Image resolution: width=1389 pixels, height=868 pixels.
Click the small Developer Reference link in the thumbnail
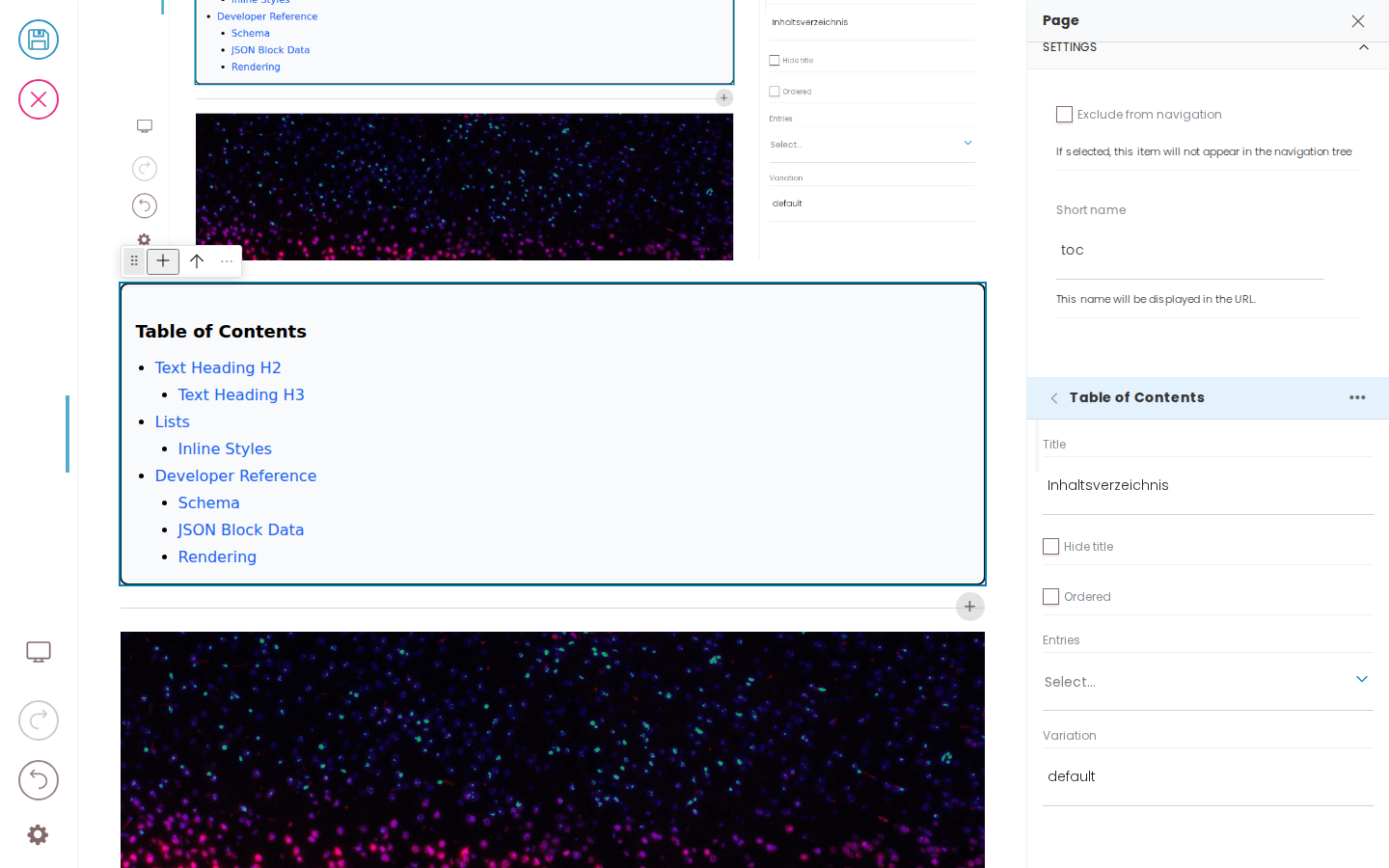267,16
